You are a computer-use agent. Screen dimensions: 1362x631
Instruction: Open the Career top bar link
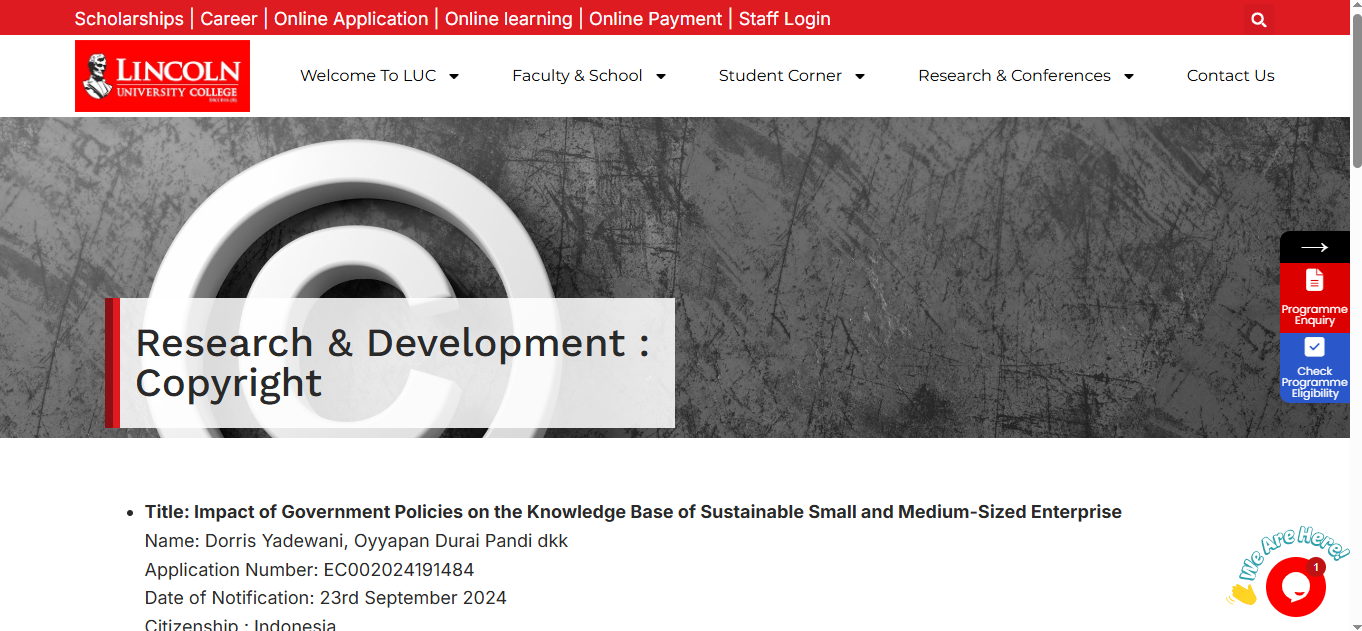tap(229, 19)
